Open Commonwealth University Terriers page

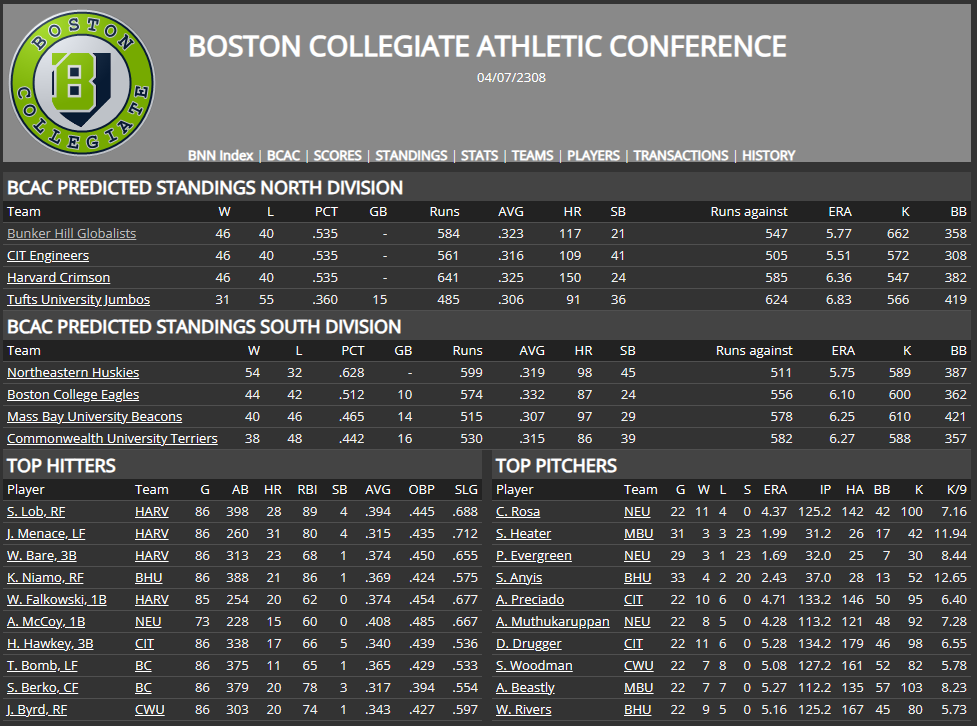(112, 438)
